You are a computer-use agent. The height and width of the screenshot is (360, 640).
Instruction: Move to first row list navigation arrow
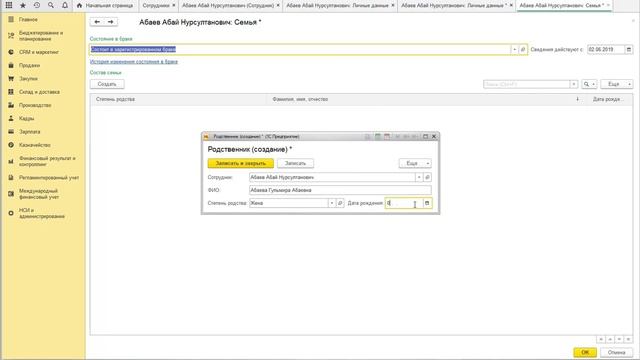pyautogui.click(x=601, y=339)
